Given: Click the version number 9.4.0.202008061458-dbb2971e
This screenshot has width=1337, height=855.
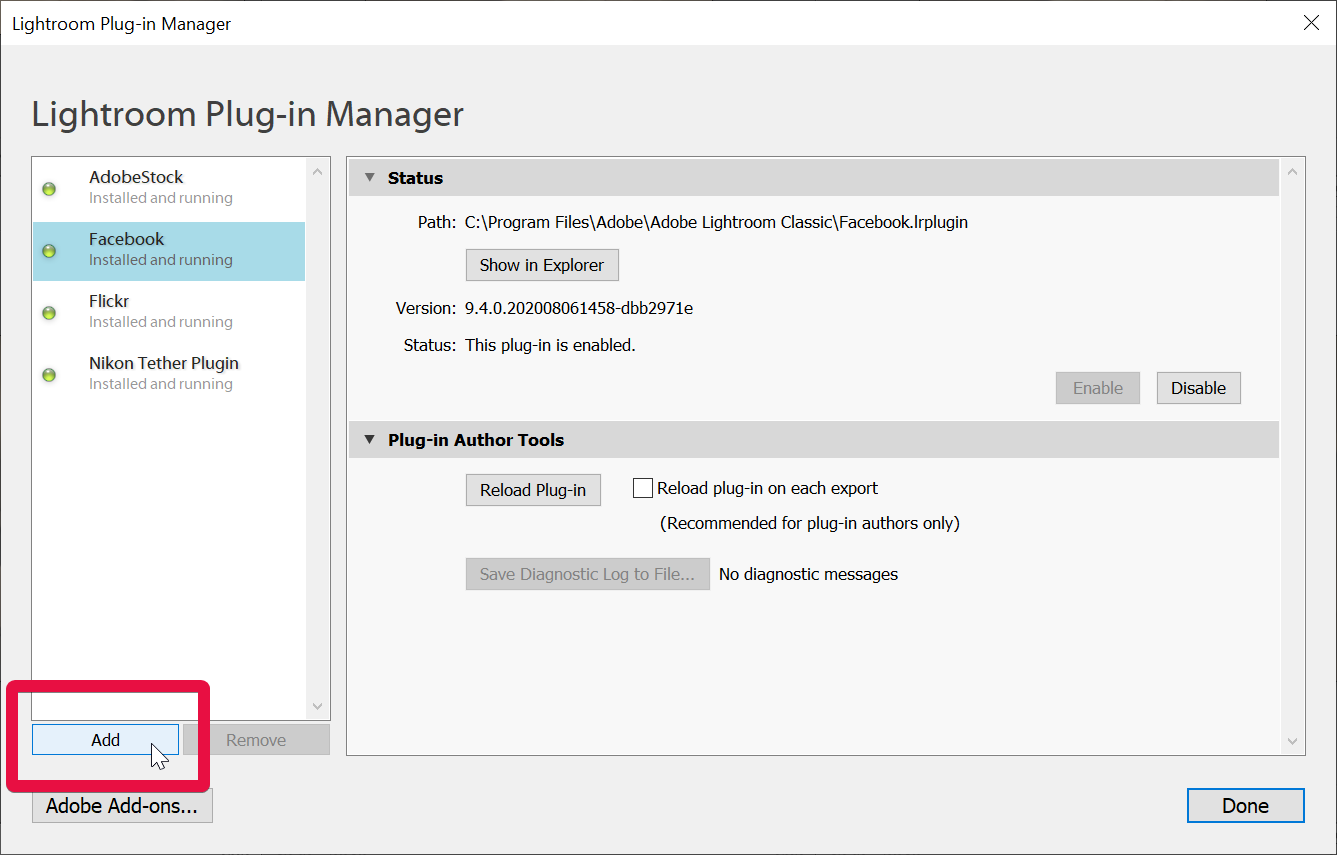Looking at the screenshot, I should coord(579,308).
